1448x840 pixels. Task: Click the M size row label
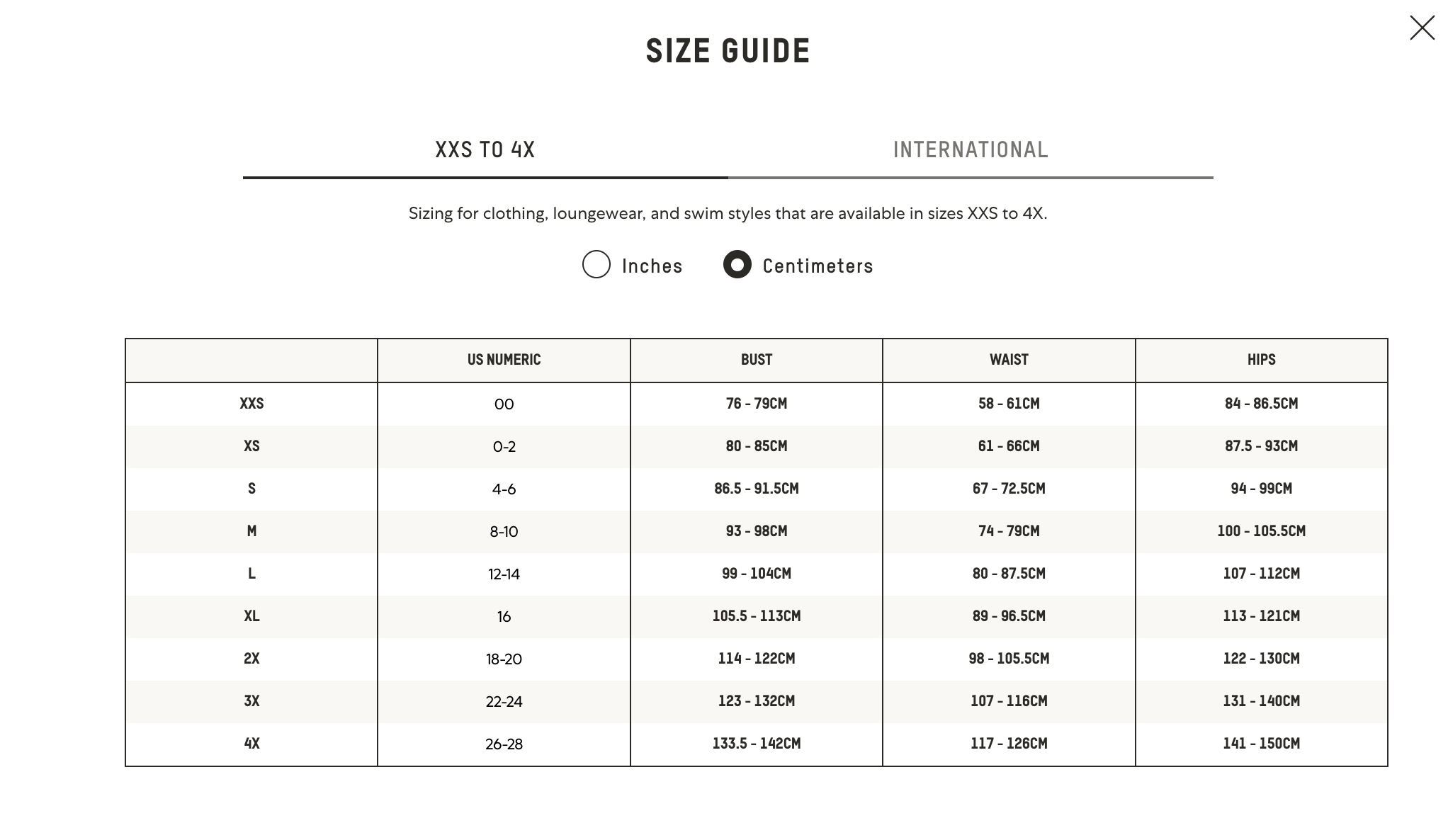(x=251, y=531)
